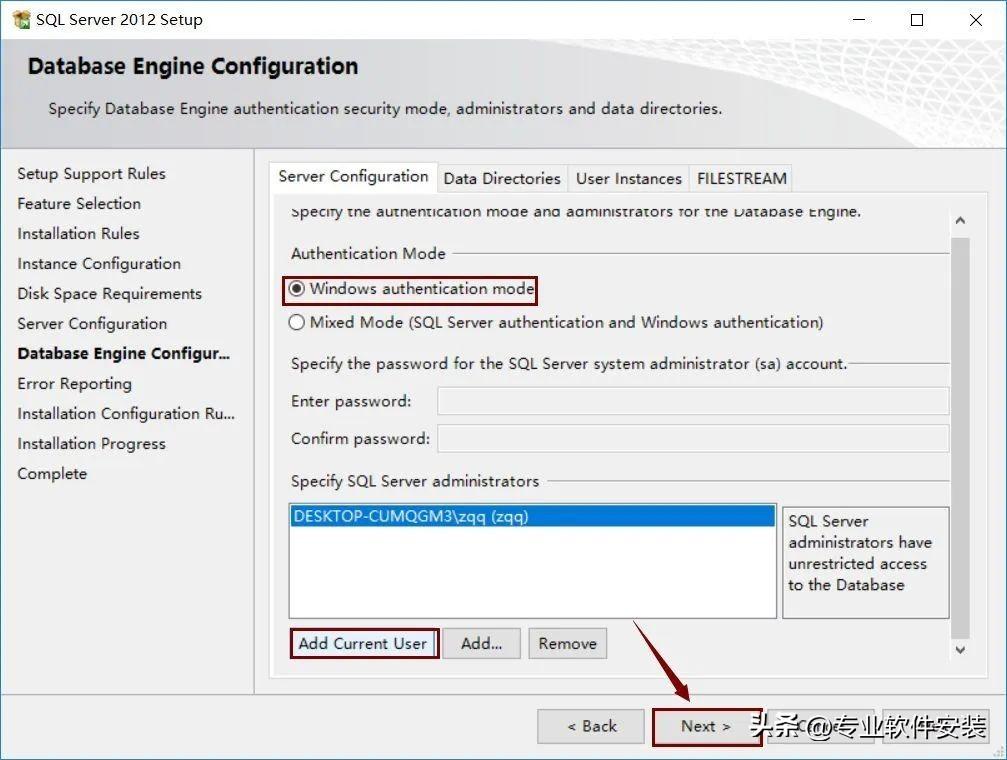Select Windows authentication mode radio button
Screen dimensions: 1007x760
[297, 289]
